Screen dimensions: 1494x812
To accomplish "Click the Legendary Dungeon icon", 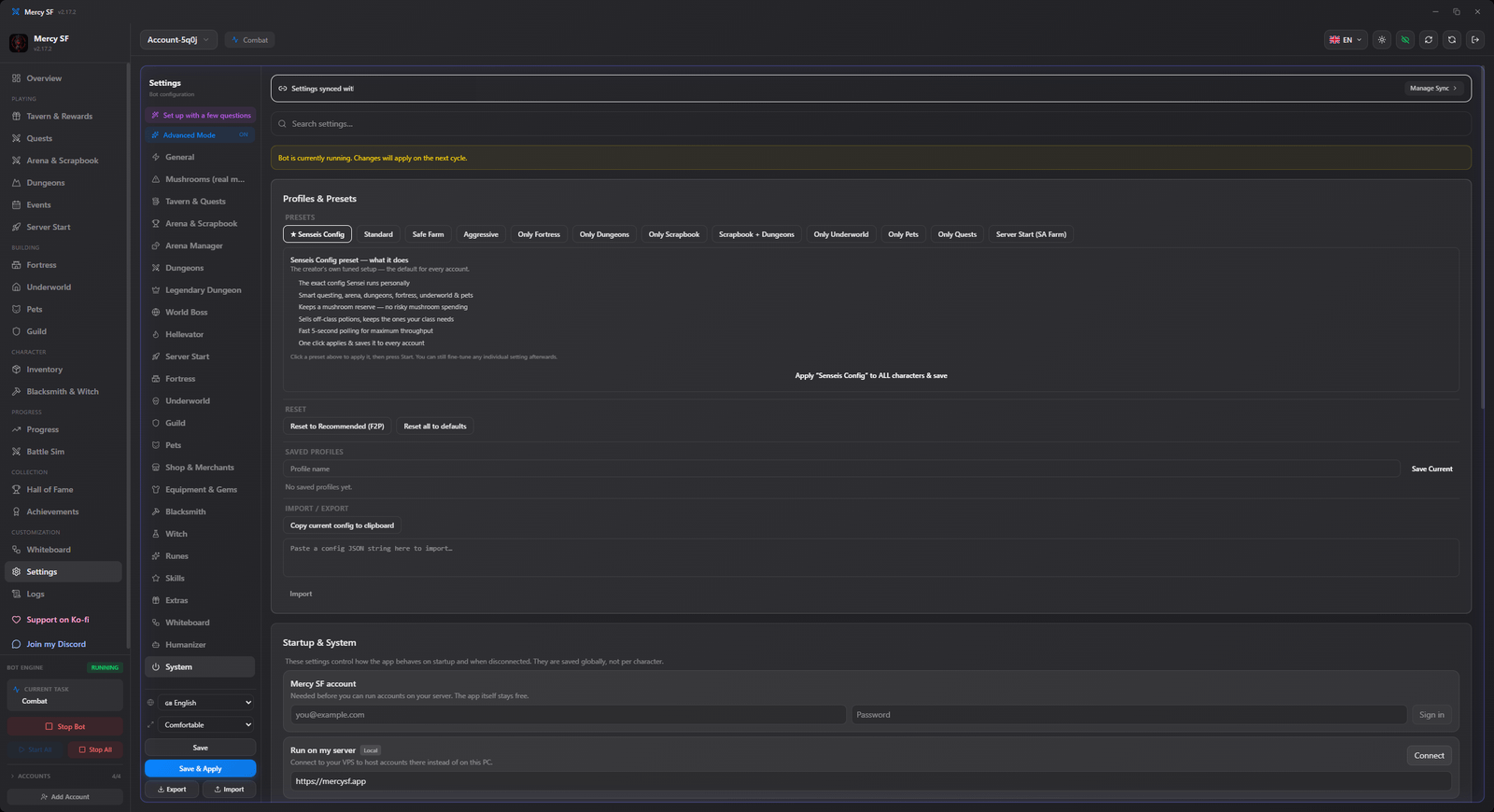I will 156,290.
